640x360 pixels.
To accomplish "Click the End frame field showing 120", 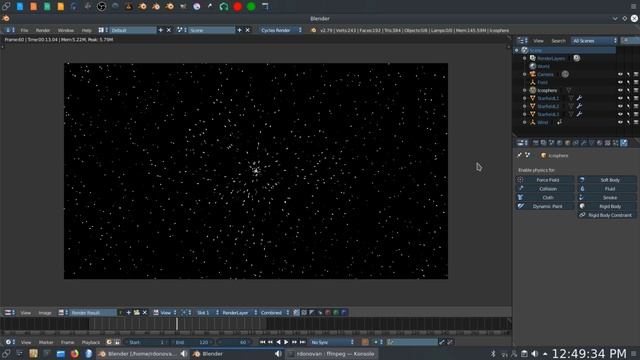I will pyautogui.click(x=193, y=342).
